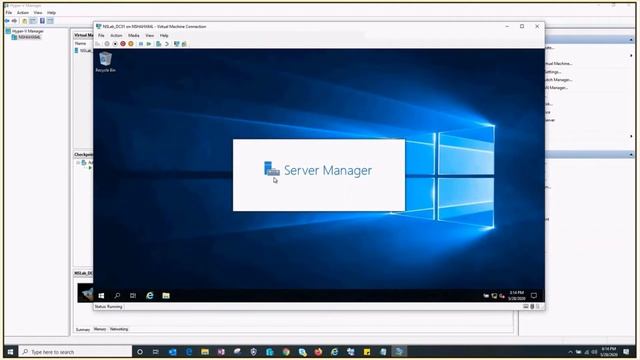Viewport: 640px width, 360px height.
Task: Switch to the Memory tab
Action: pos(100,329)
